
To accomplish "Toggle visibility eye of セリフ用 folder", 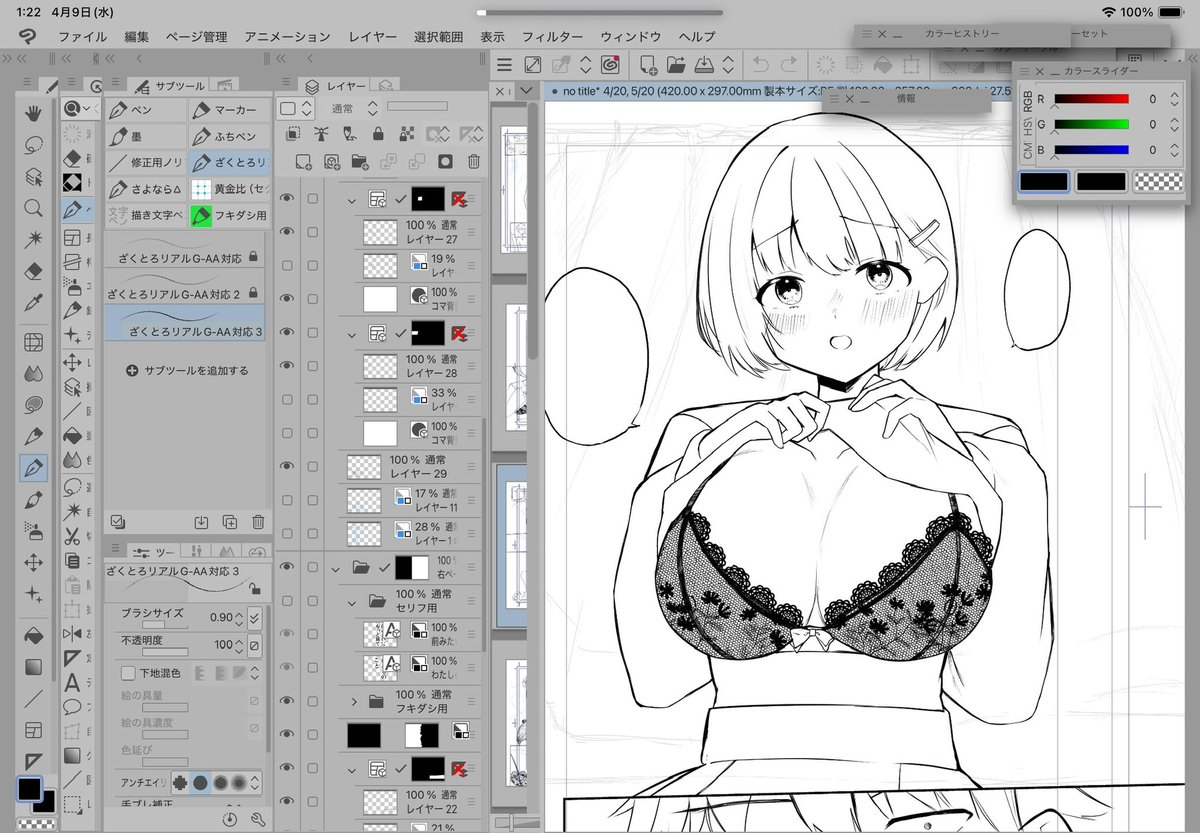I will [x=288, y=600].
